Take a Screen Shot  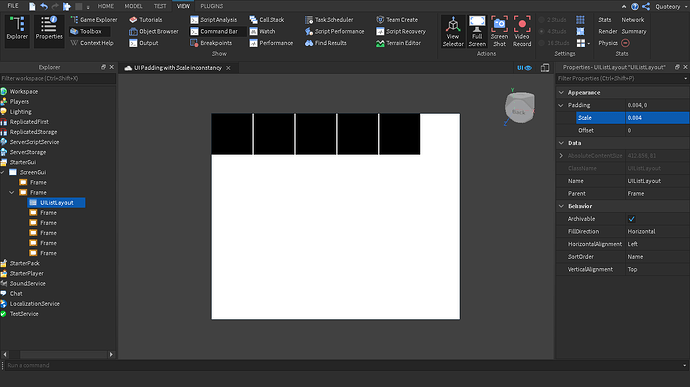click(x=499, y=31)
